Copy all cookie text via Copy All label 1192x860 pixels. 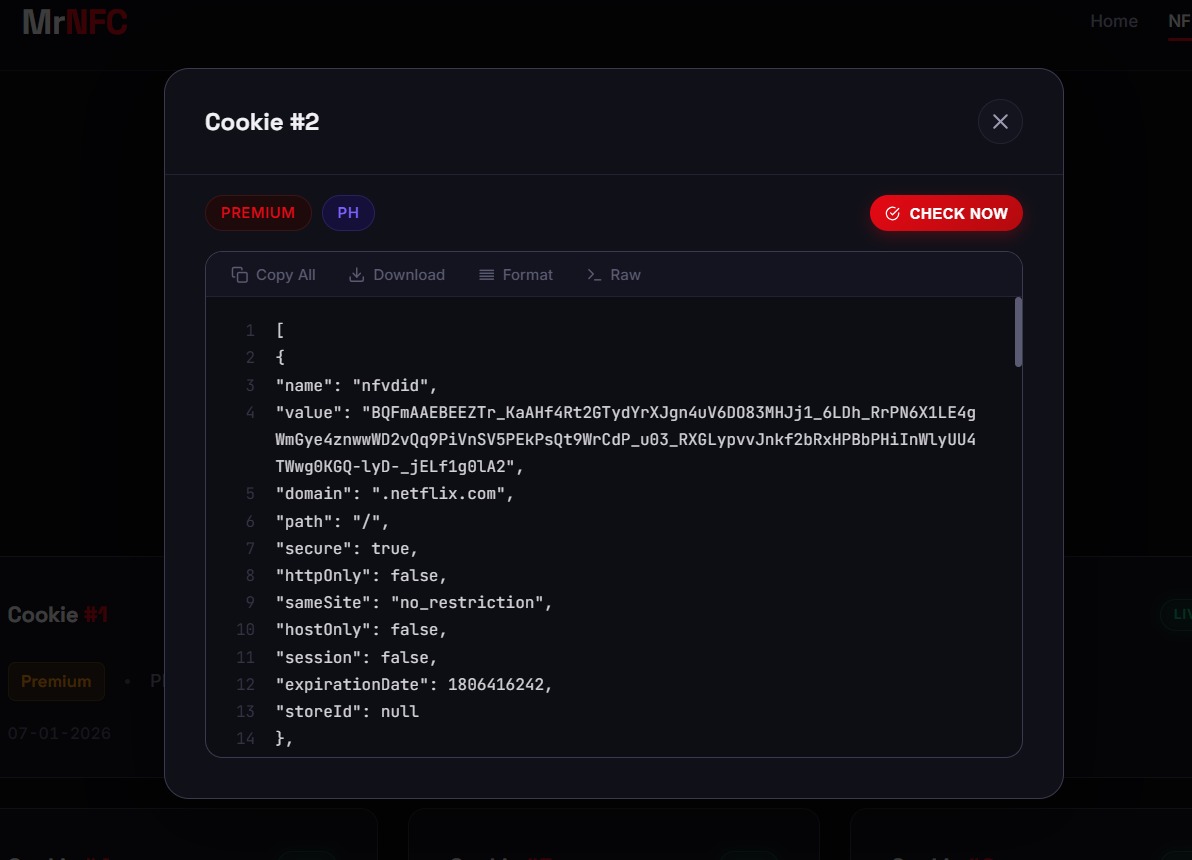tap(286, 275)
